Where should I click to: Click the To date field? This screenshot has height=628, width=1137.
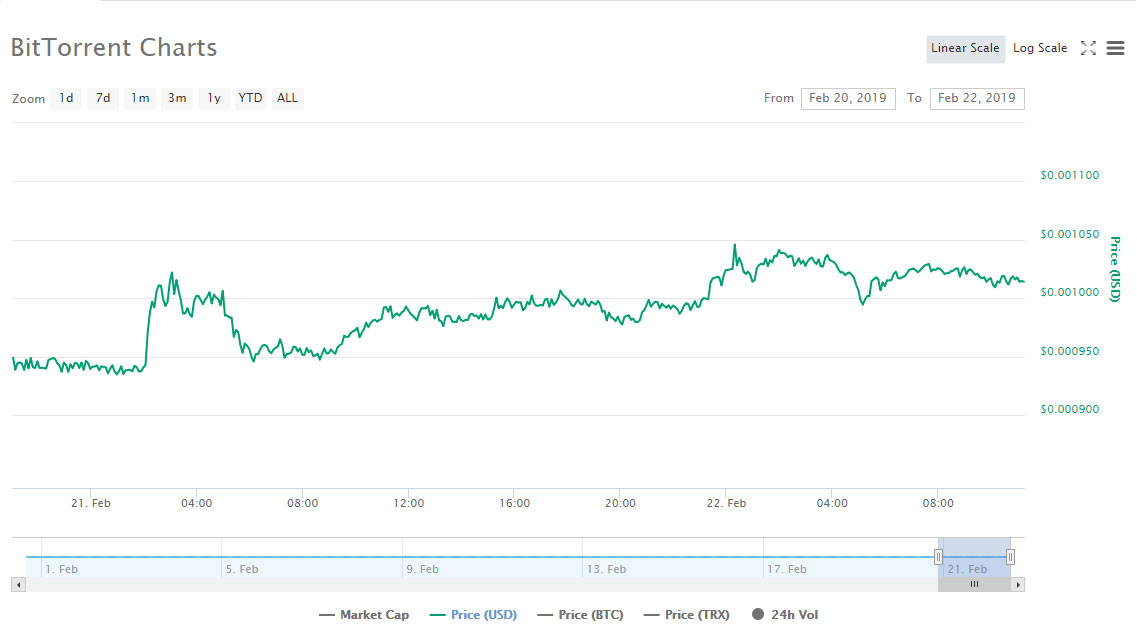(x=977, y=98)
